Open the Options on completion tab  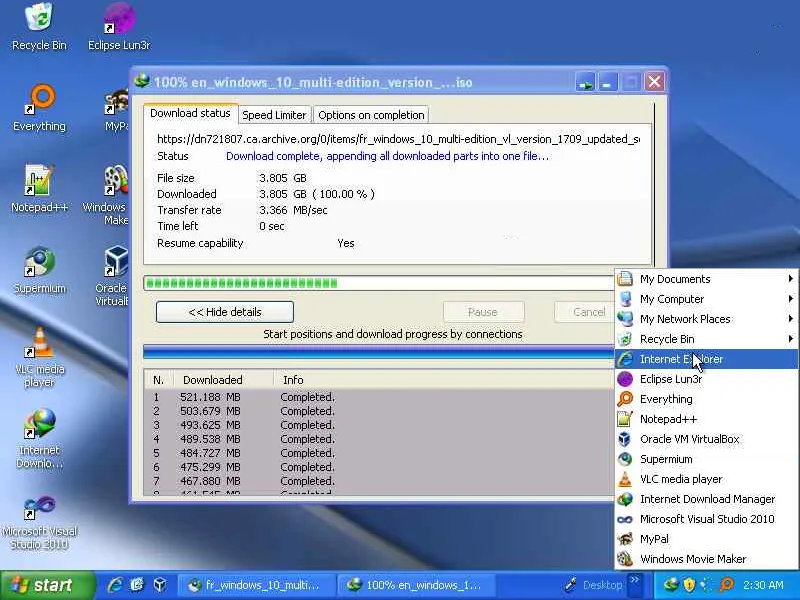pos(371,115)
